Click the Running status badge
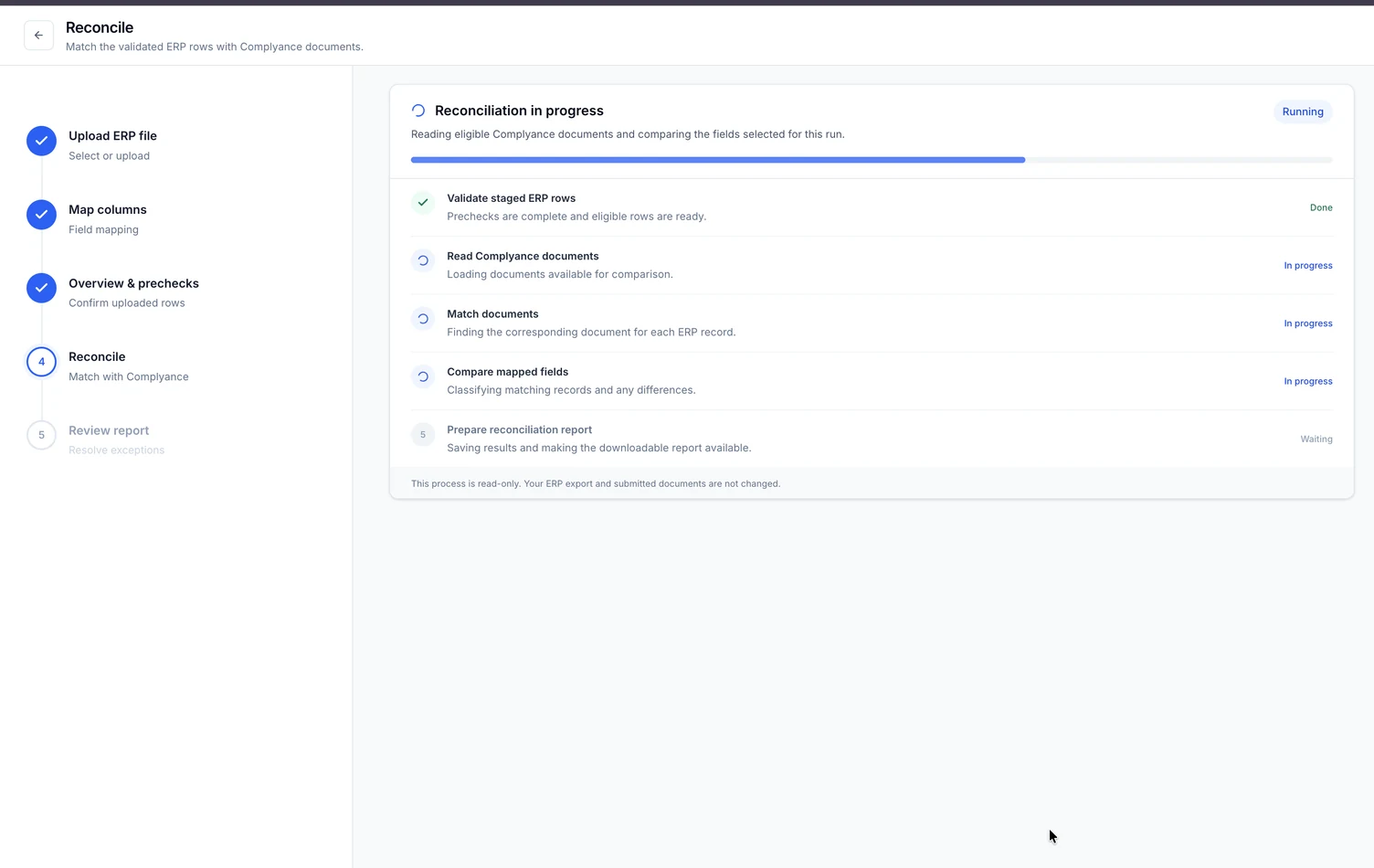 [1303, 111]
